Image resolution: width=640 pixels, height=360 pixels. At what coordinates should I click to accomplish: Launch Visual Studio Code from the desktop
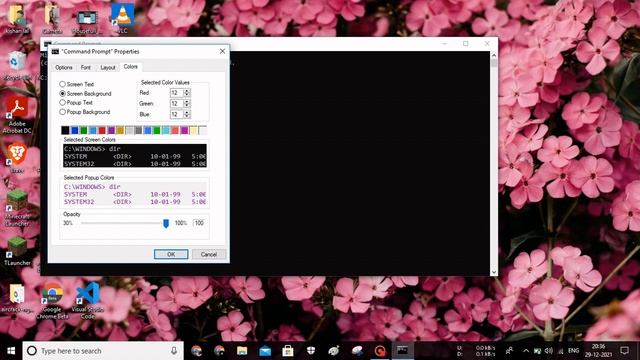(87, 301)
